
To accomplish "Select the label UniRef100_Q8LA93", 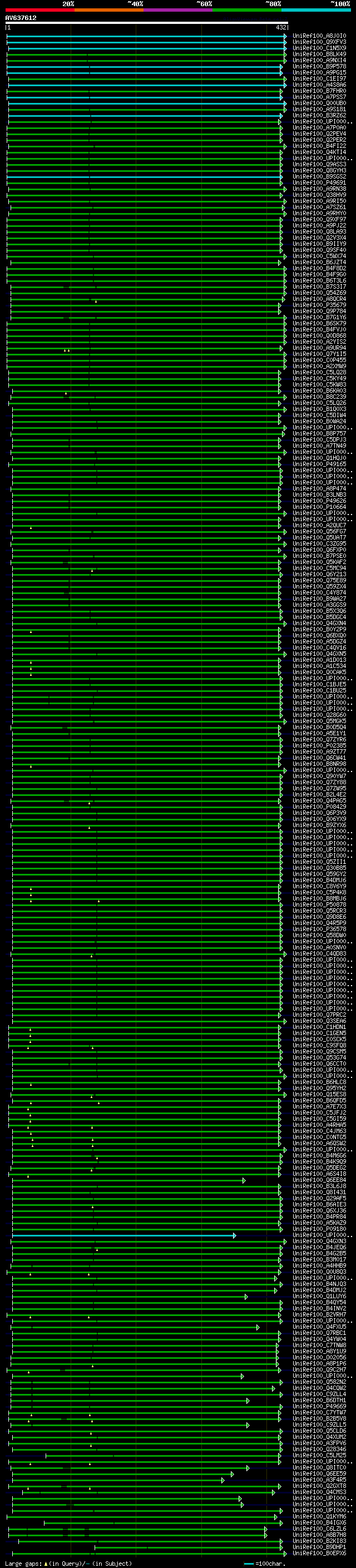I will [319, 232].
